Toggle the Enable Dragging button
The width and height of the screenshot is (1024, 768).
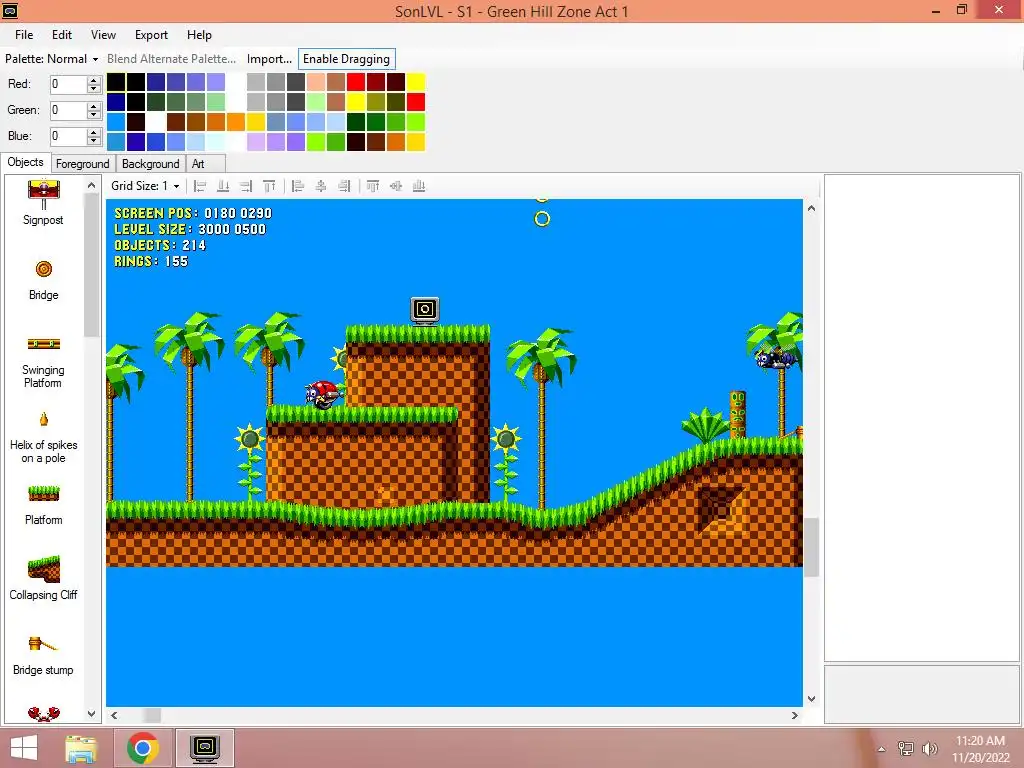pyautogui.click(x=346, y=59)
